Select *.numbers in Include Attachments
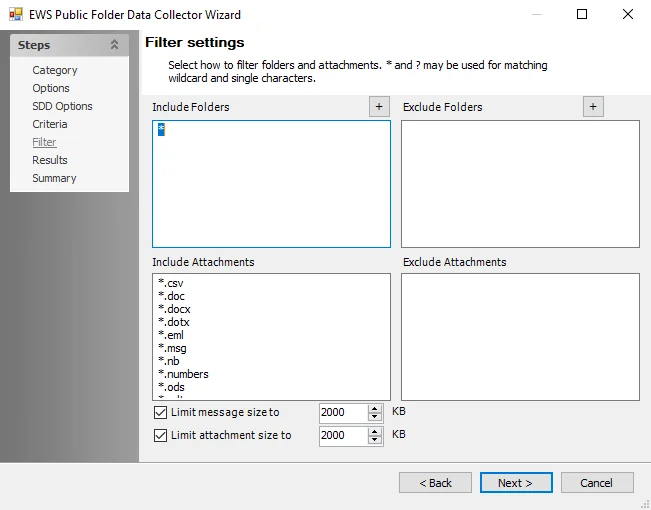Viewport: 651px width, 510px height. (184, 374)
